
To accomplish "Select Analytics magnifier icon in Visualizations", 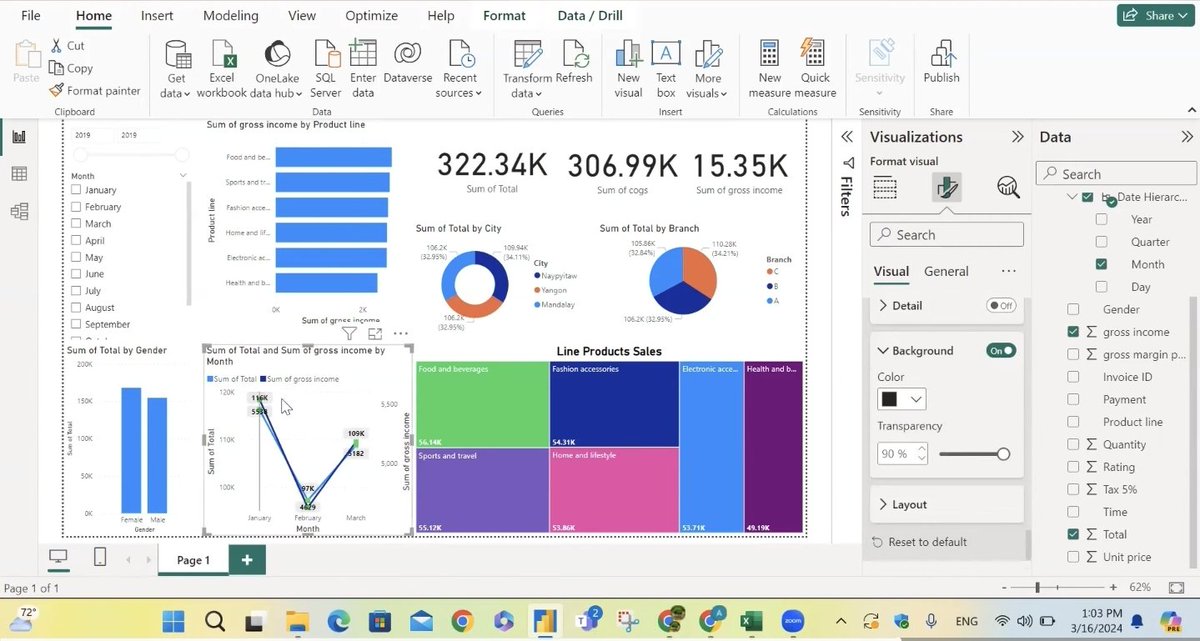I will tap(1008, 187).
